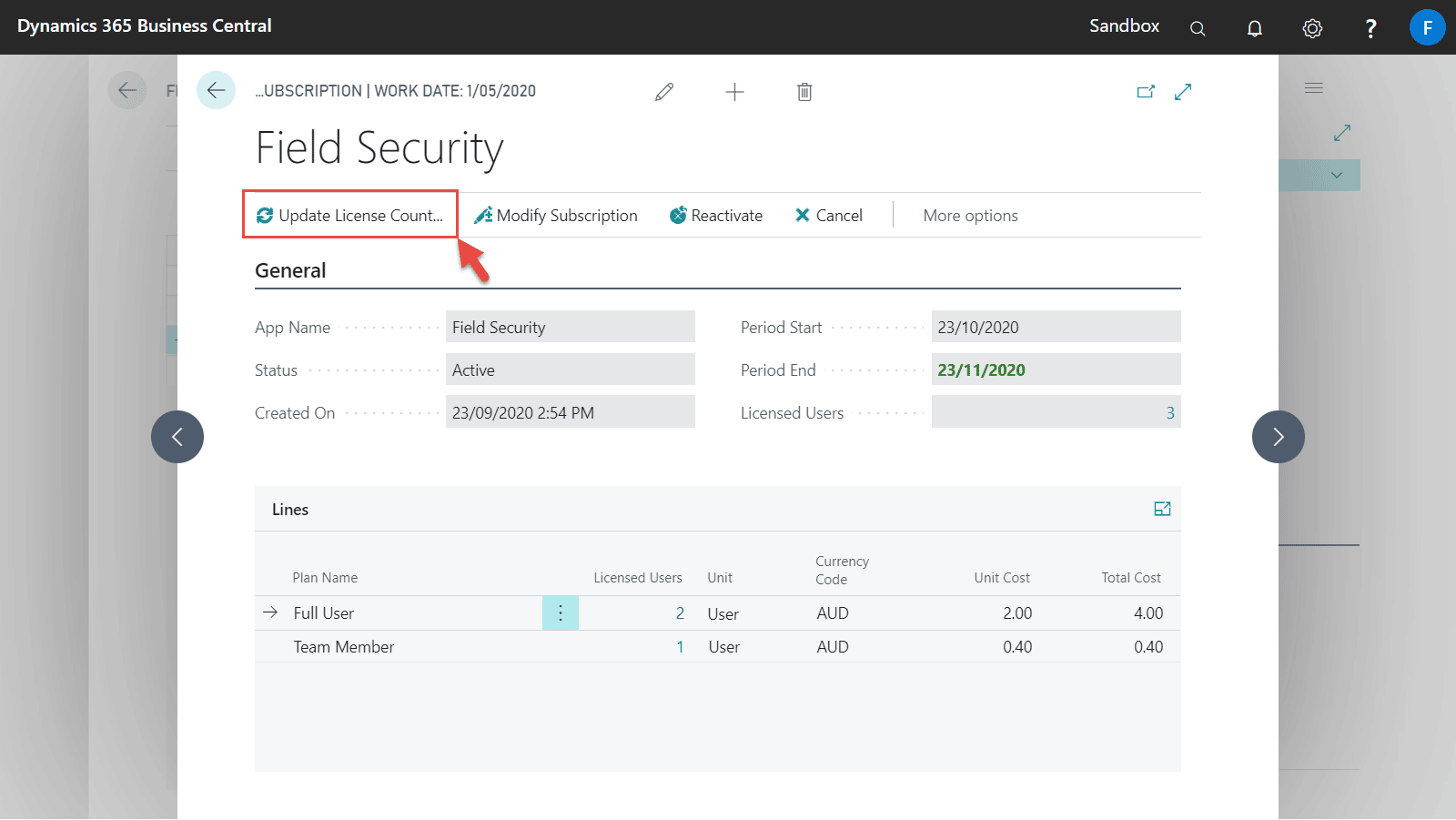Click Full User unit cost 2.00
This screenshot has height=820, width=1456.
pyautogui.click(x=1017, y=613)
